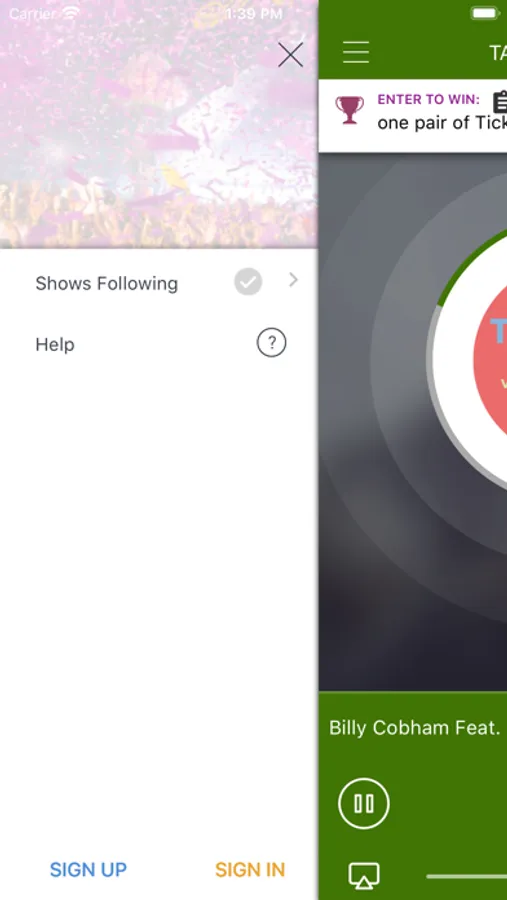Expand Shows Following with chevron arrow
Screen dimensions: 507x900
coord(293,280)
